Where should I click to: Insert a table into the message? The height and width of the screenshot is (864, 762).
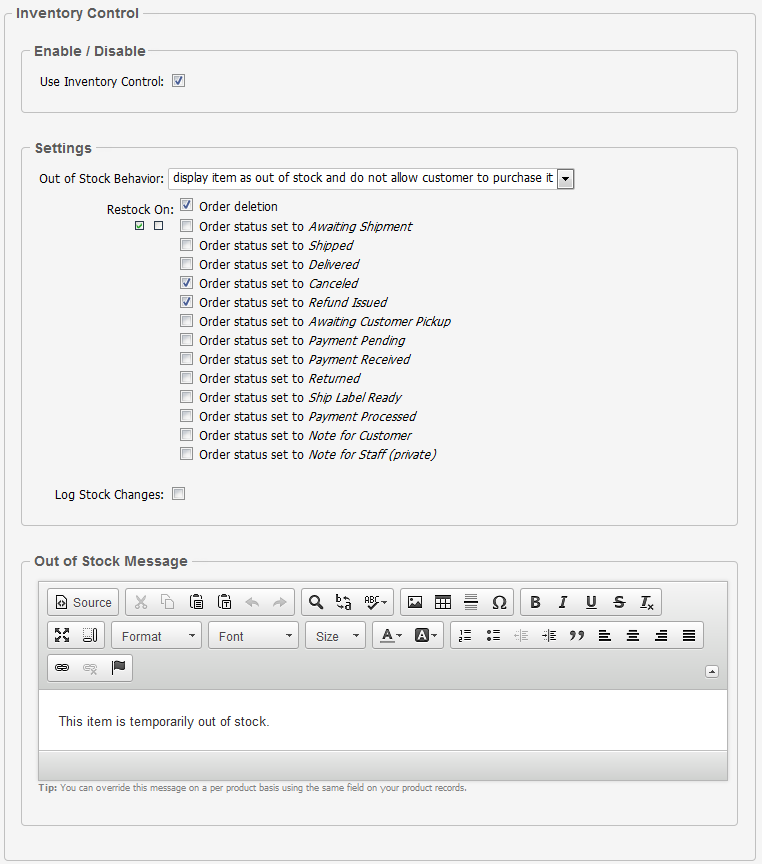pyautogui.click(x=443, y=602)
